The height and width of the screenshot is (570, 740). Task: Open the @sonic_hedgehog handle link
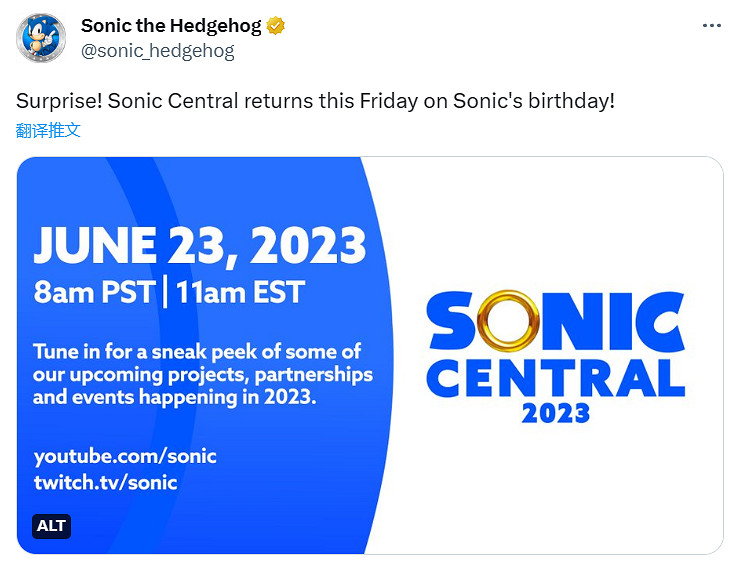pyautogui.click(x=157, y=51)
